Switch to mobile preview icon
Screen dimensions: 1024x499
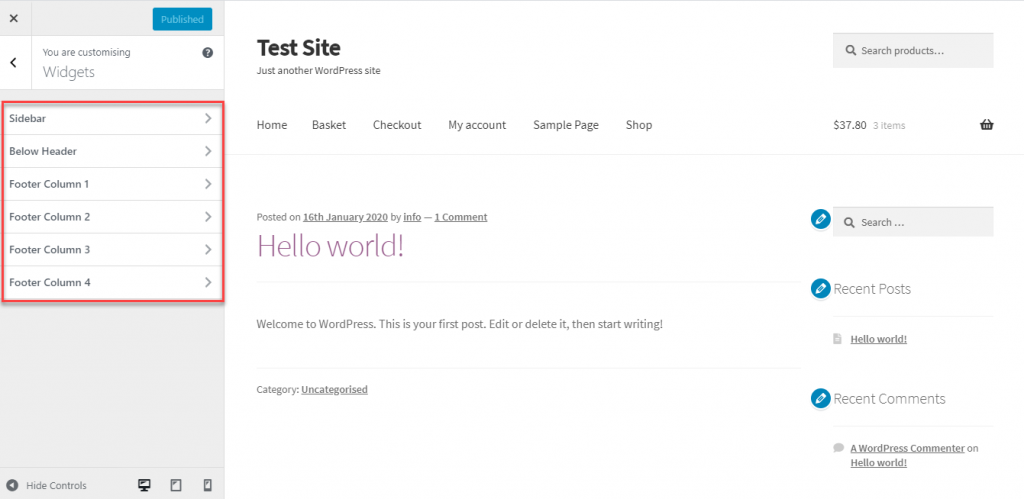click(208, 485)
